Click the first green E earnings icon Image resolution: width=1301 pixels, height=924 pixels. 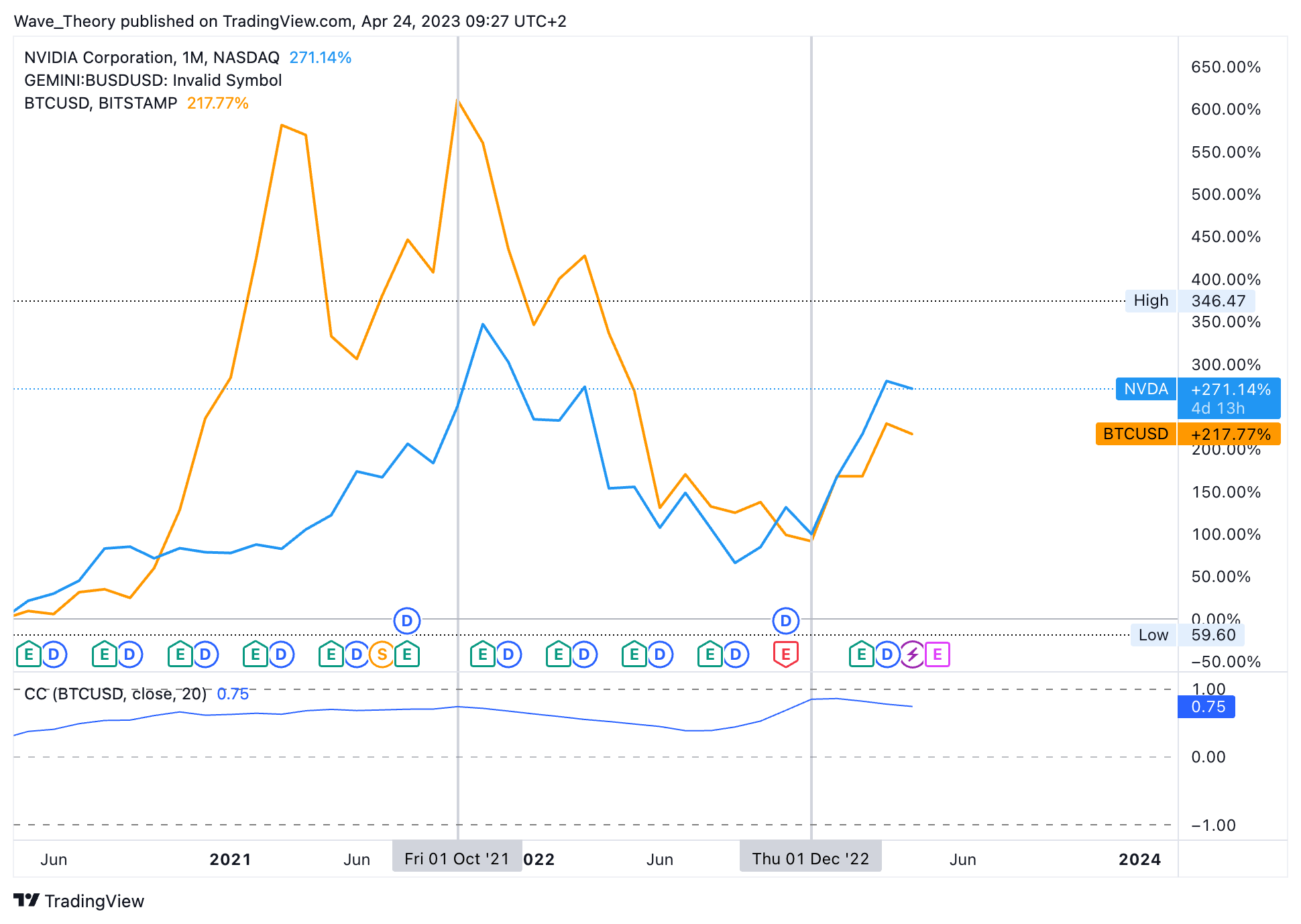[x=29, y=654]
